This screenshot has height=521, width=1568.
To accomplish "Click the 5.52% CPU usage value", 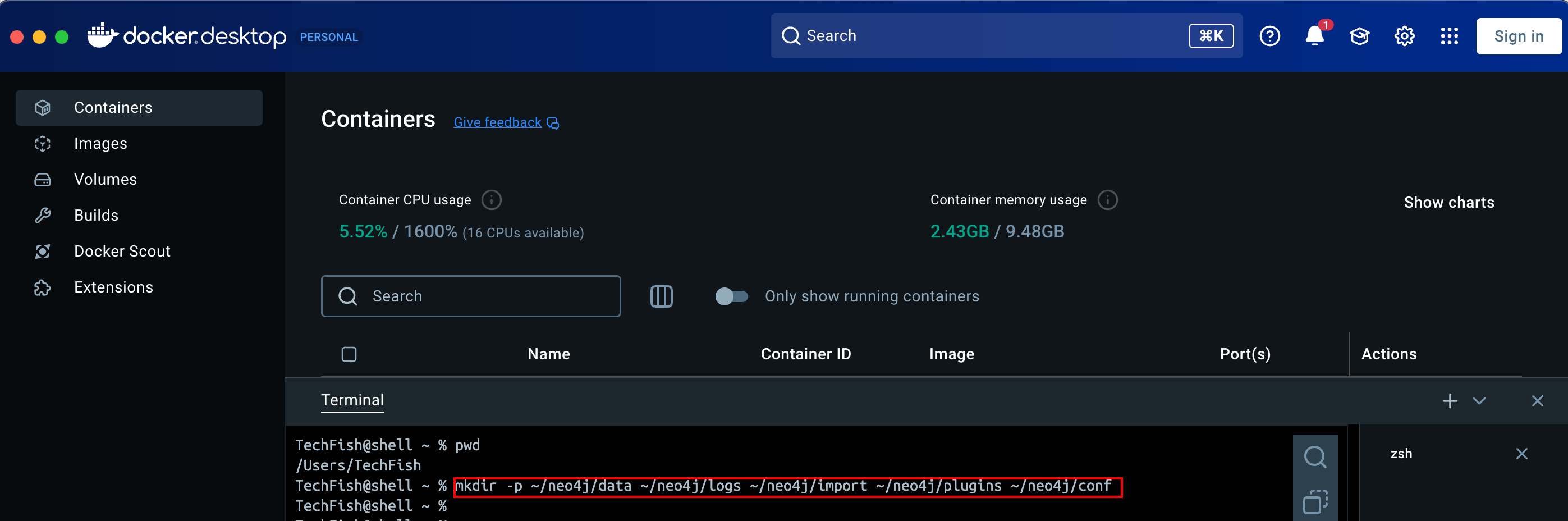I will coord(363,232).
